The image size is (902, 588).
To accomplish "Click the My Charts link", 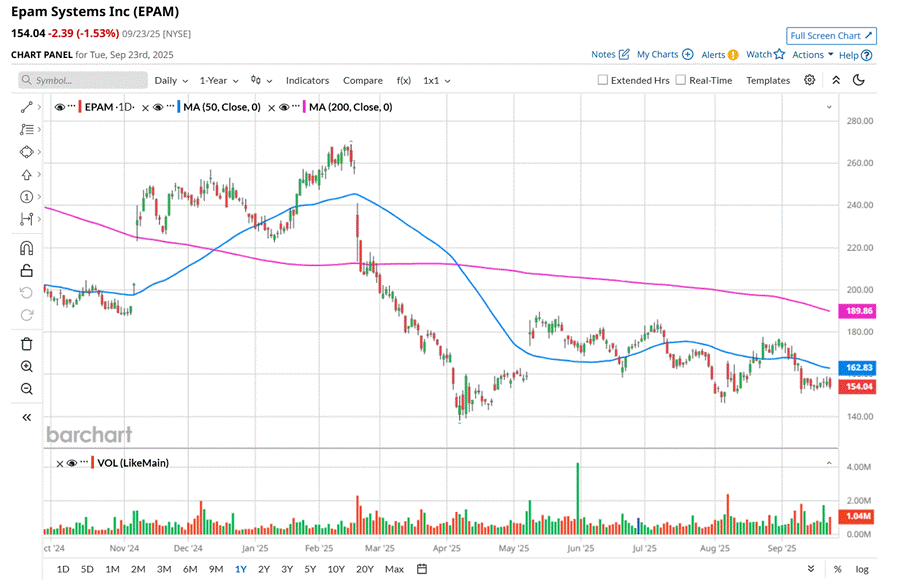I will (657, 54).
